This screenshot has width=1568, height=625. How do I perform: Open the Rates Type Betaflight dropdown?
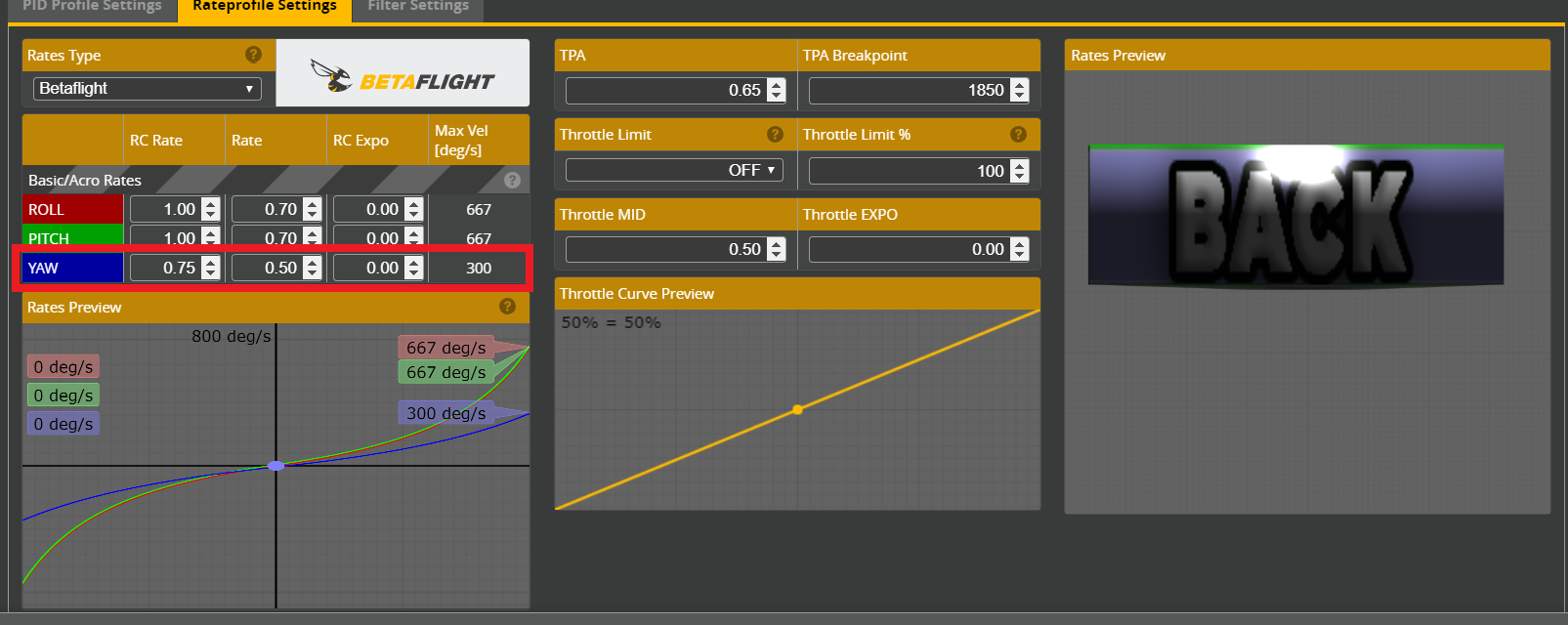click(148, 89)
